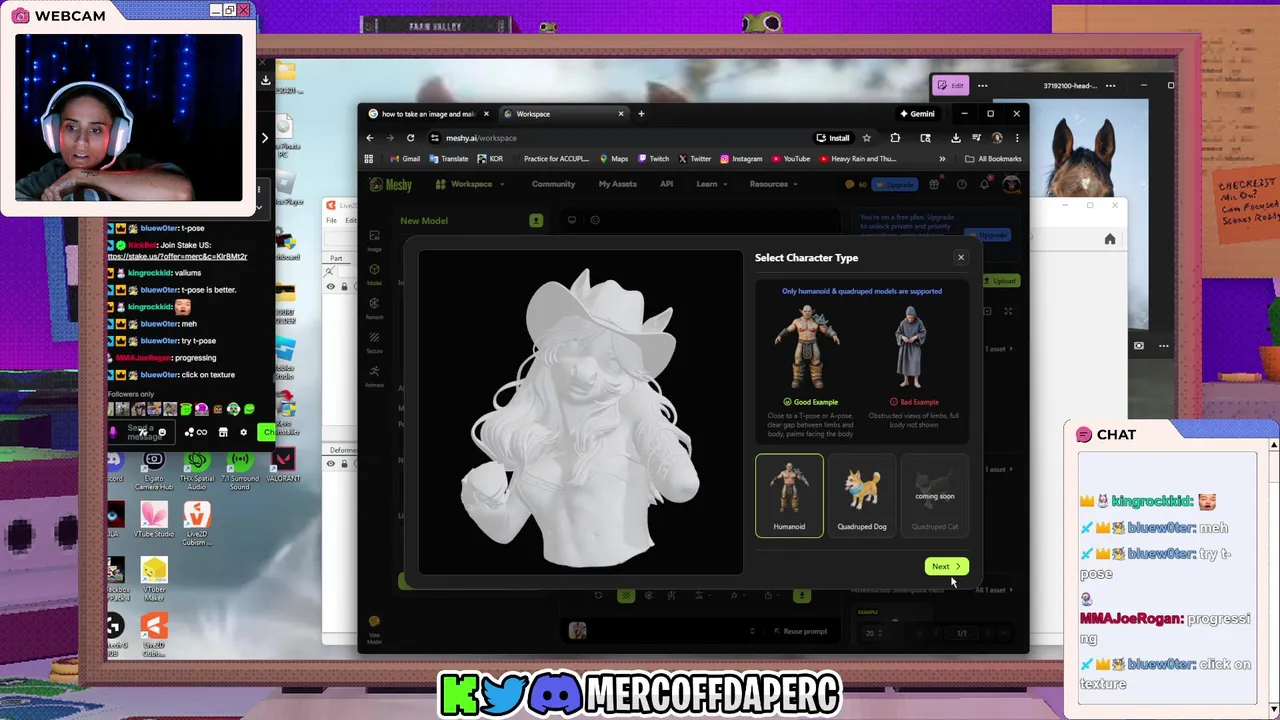Open the Workspace dropdown in Meshy
This screenshot has height=720, width=1280.
coord(470,184)
